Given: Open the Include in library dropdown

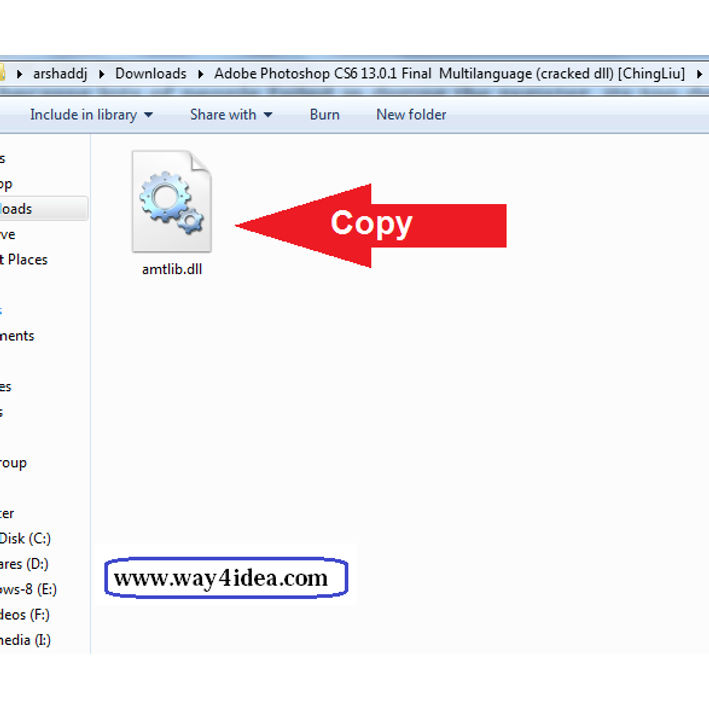Looking at the screenshot, I should click(x=91, y=115).
